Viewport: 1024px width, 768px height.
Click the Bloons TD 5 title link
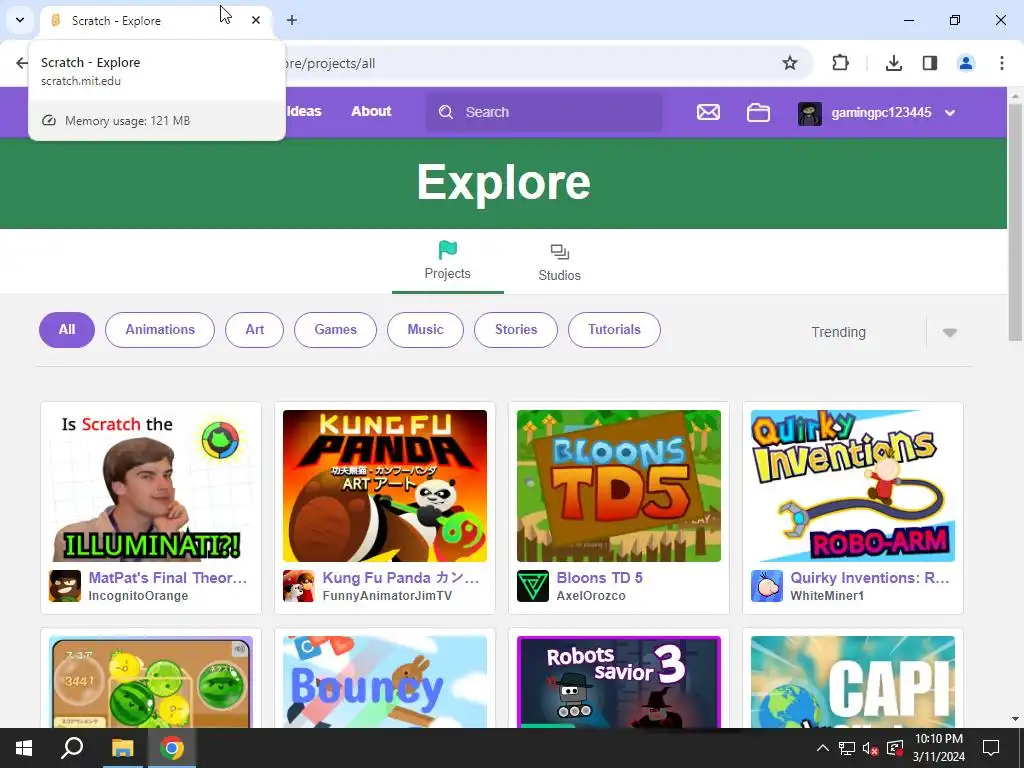pos(600,578)
